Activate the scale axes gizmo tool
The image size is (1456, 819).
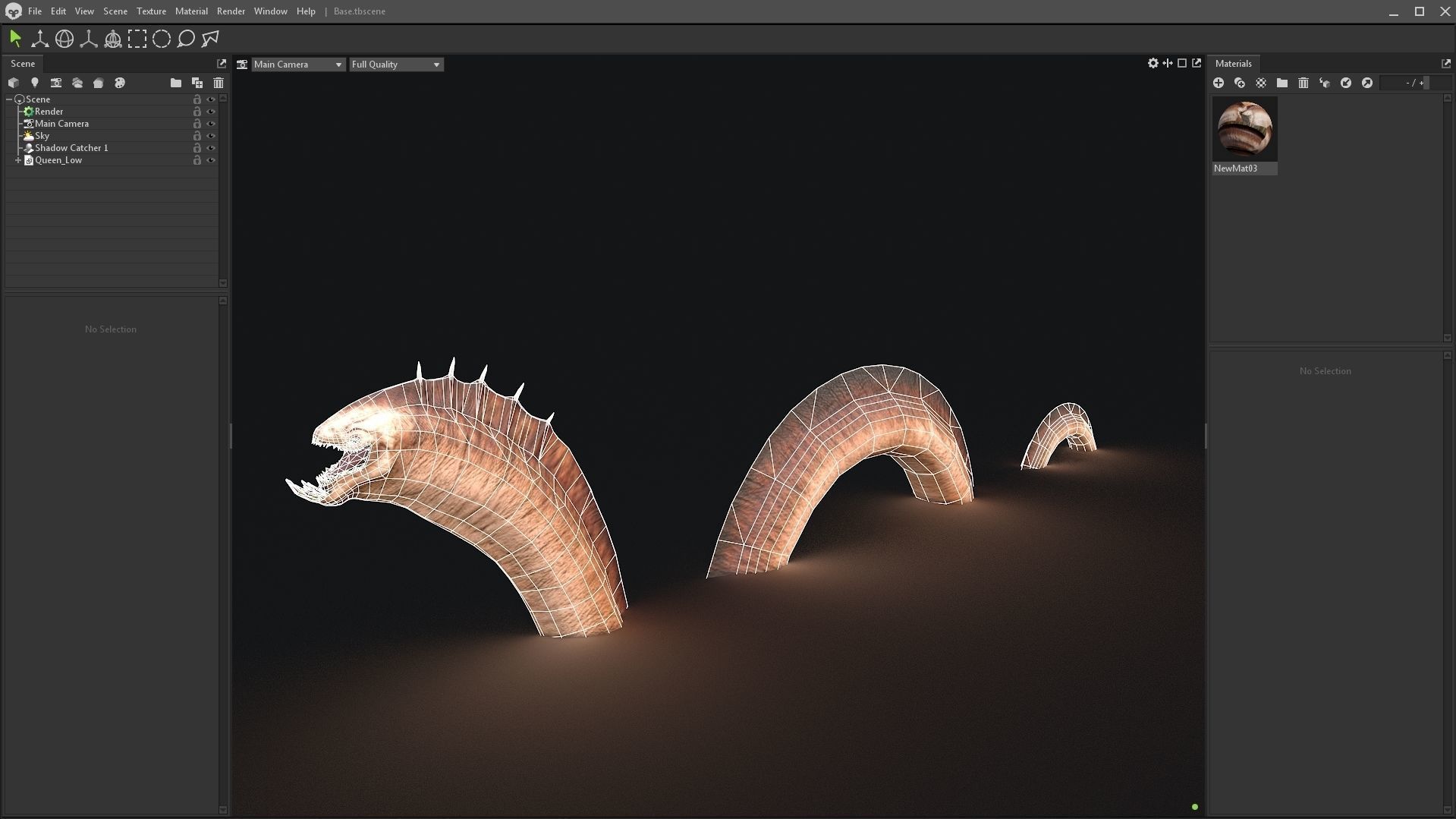click(x=89, y=39)
